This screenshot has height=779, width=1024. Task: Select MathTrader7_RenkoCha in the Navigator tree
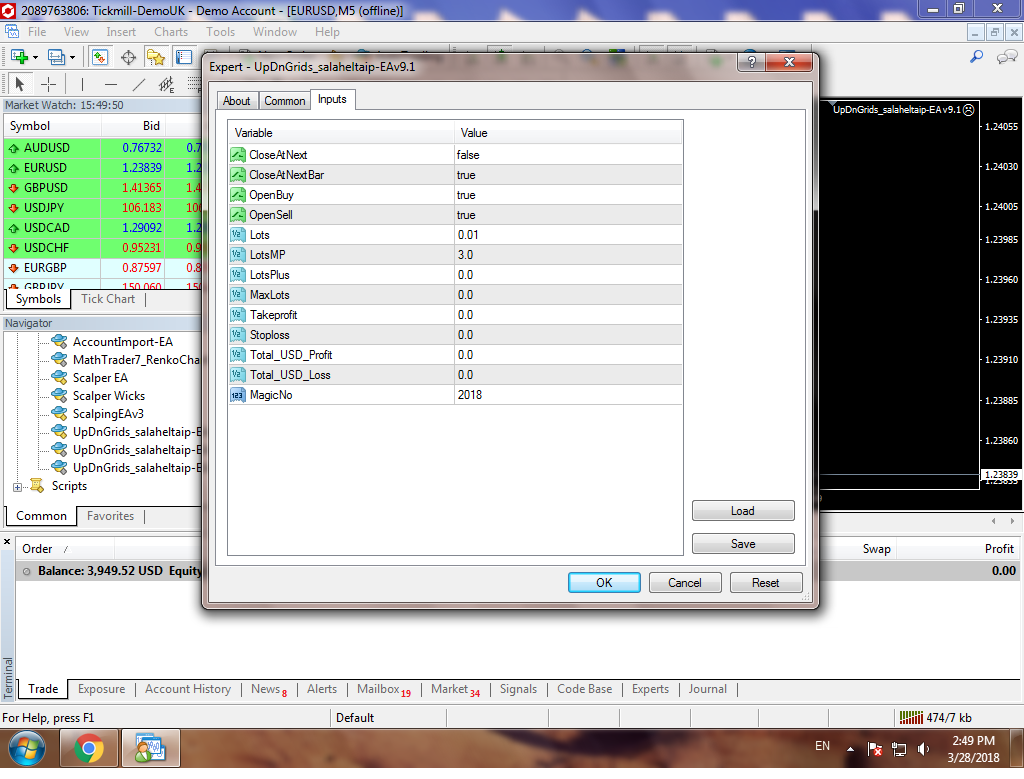pyautogui.click(x=136, y=360)
